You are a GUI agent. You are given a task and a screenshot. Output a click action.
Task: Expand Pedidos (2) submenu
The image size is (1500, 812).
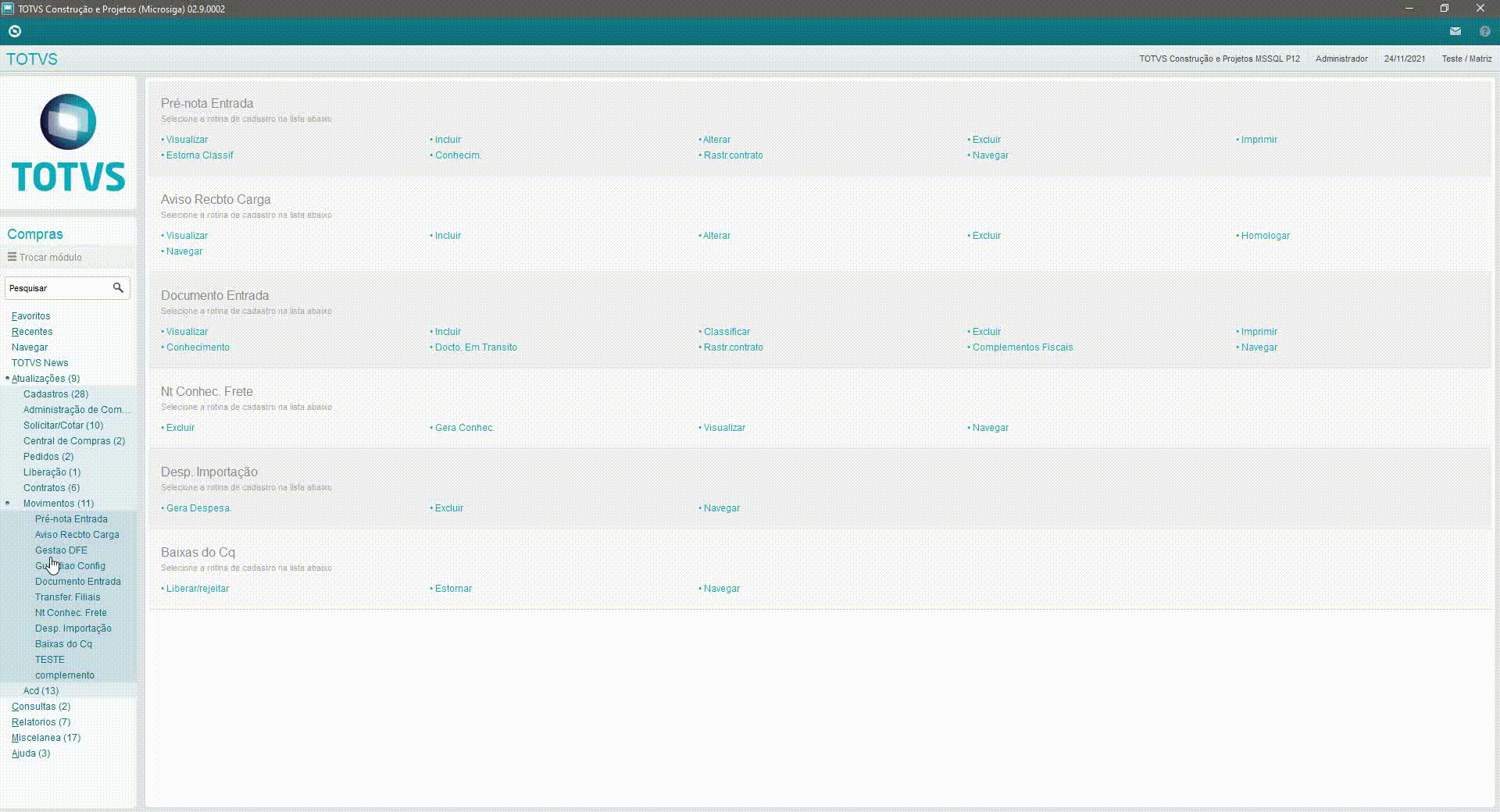coord(48,457)
